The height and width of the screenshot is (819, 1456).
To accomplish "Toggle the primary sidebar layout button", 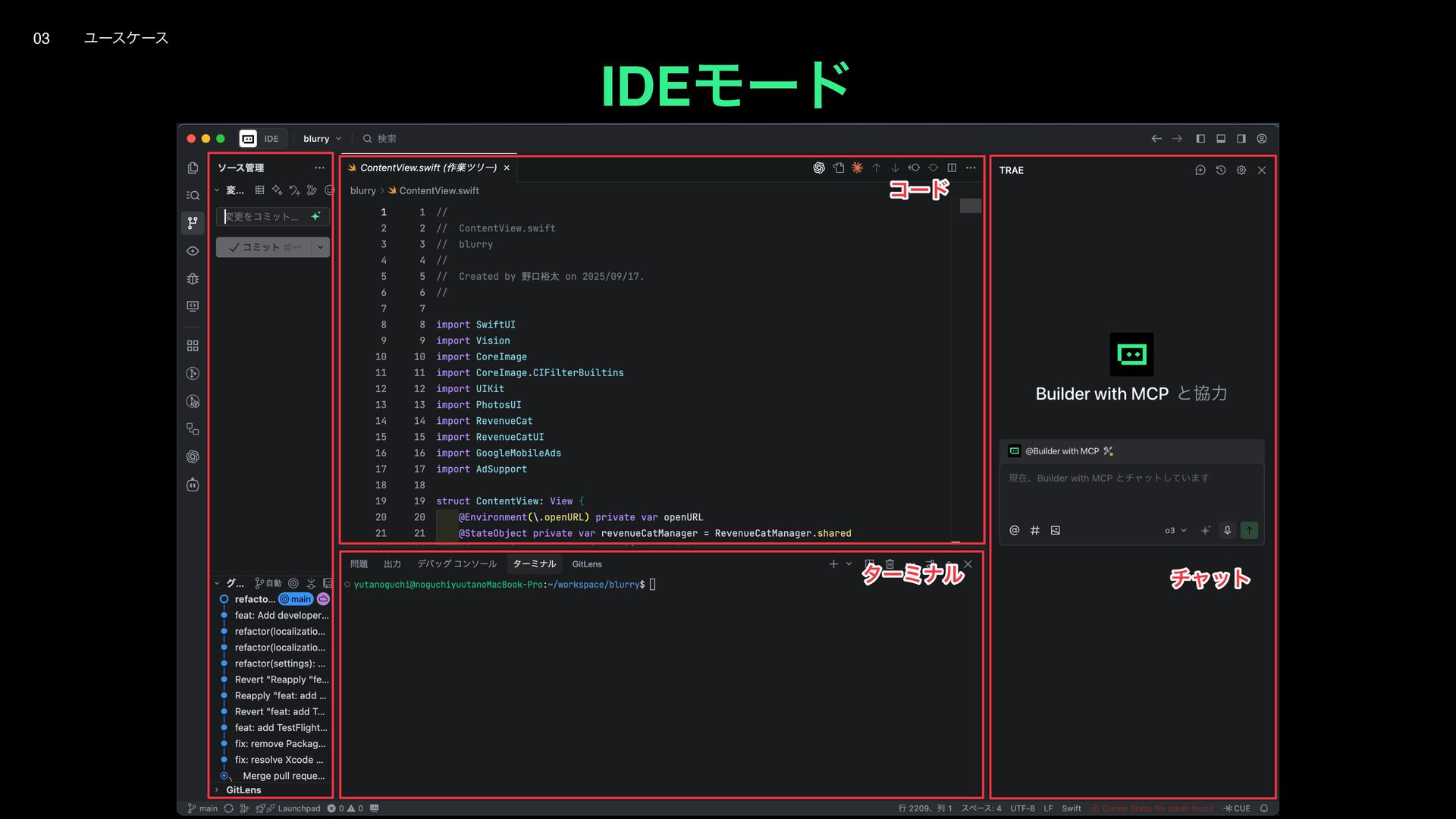I will (1200, 139).
